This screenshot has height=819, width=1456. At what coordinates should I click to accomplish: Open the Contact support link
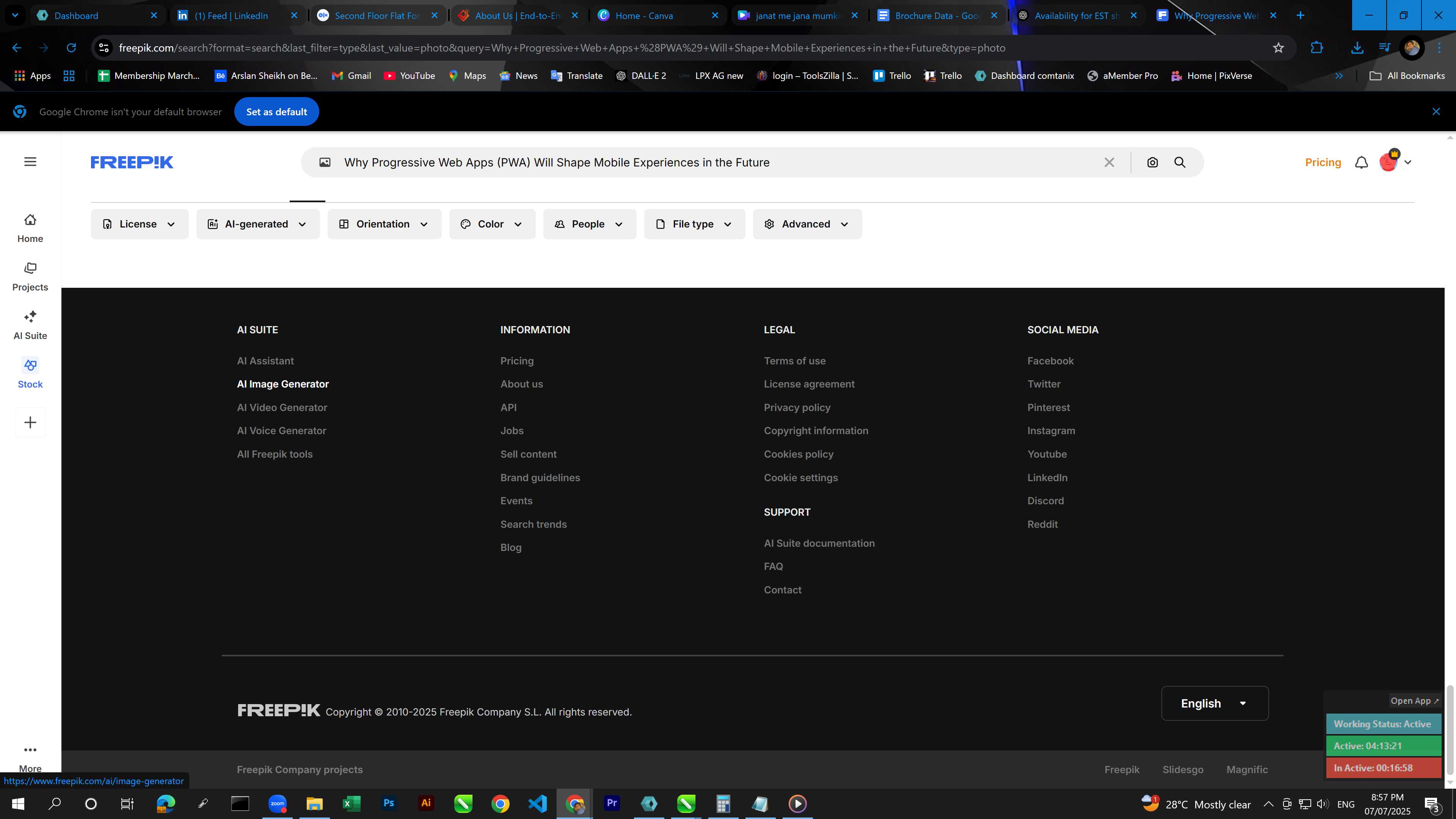[x=782, y=590]
